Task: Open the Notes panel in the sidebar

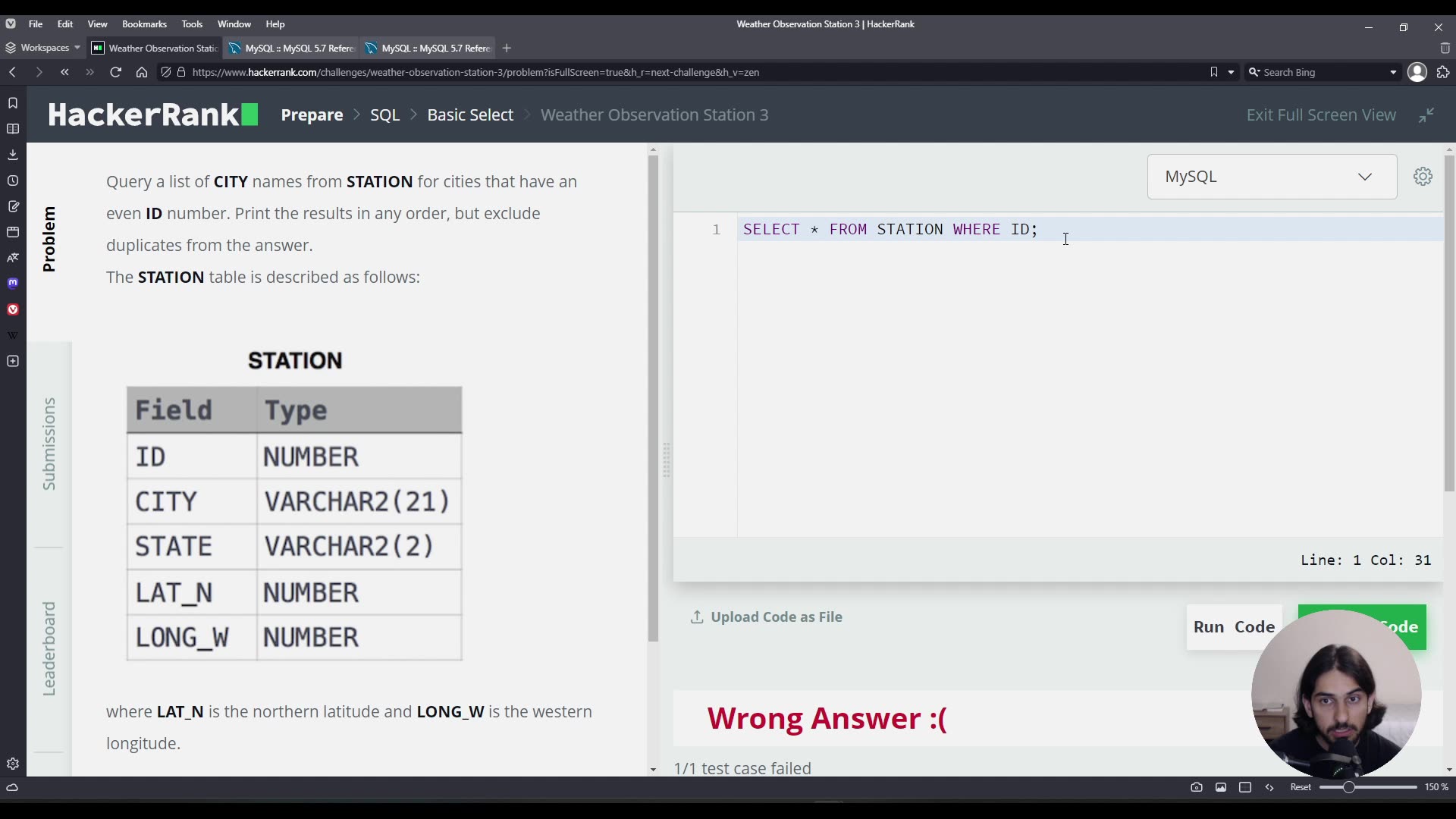Action: [x=12, y=206]
